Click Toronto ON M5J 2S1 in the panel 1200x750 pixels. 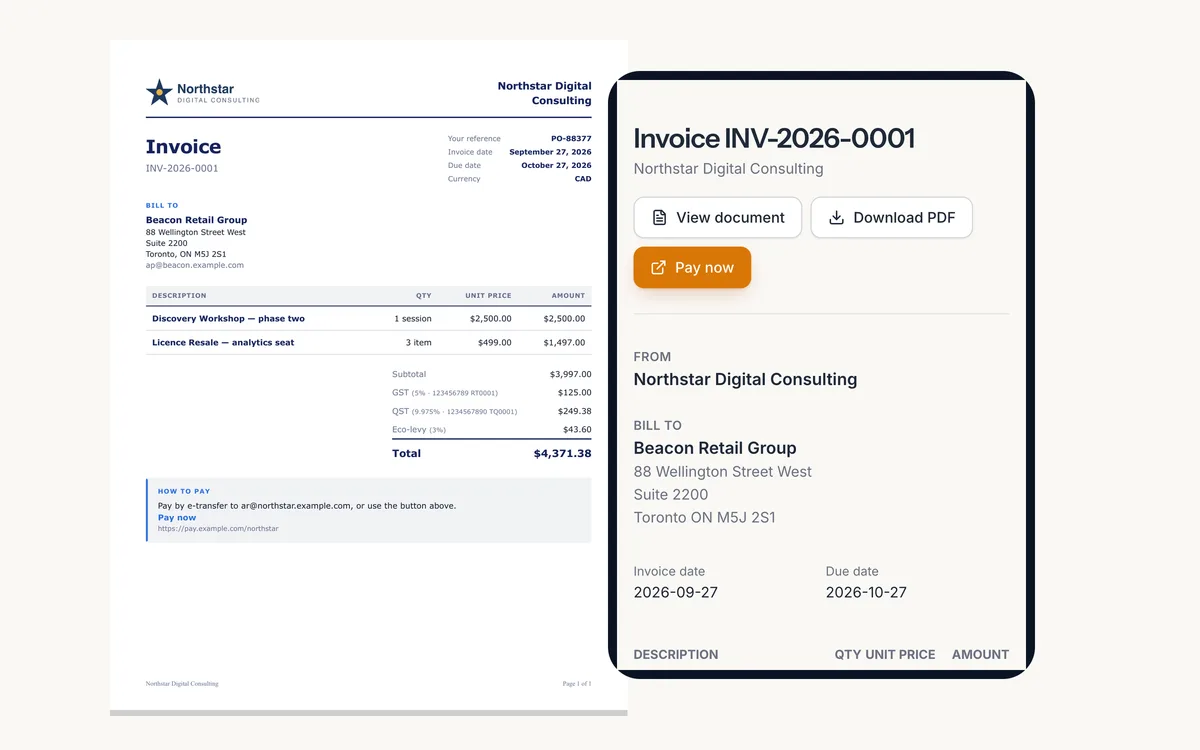point(705,517)
